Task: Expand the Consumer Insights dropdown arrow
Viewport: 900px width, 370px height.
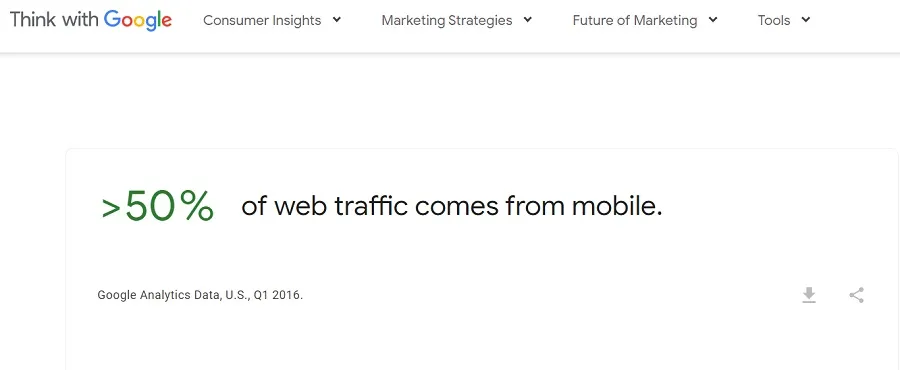Action: [x=337, y=20]
